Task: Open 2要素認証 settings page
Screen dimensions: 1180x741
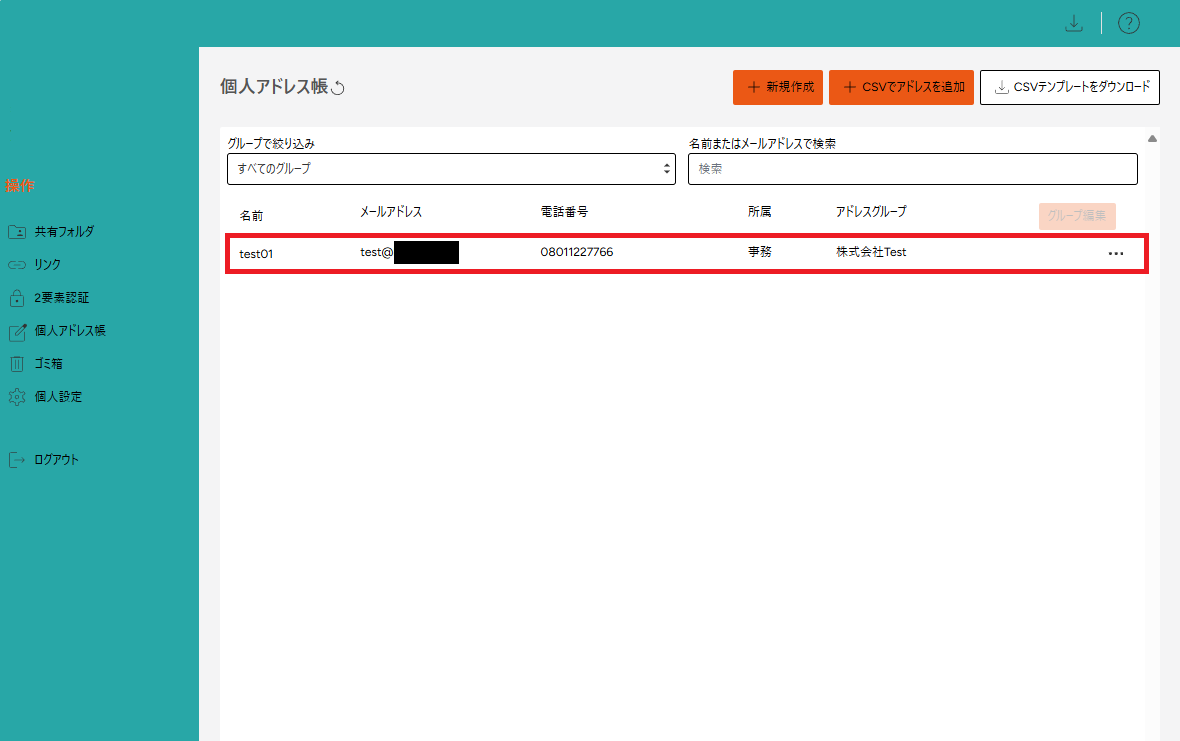Action: point(62,298)
